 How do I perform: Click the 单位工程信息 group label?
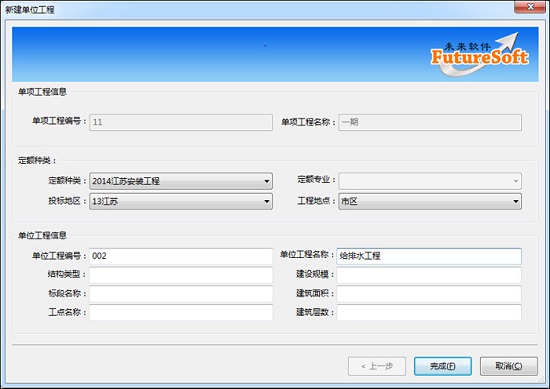pos(42,235)
